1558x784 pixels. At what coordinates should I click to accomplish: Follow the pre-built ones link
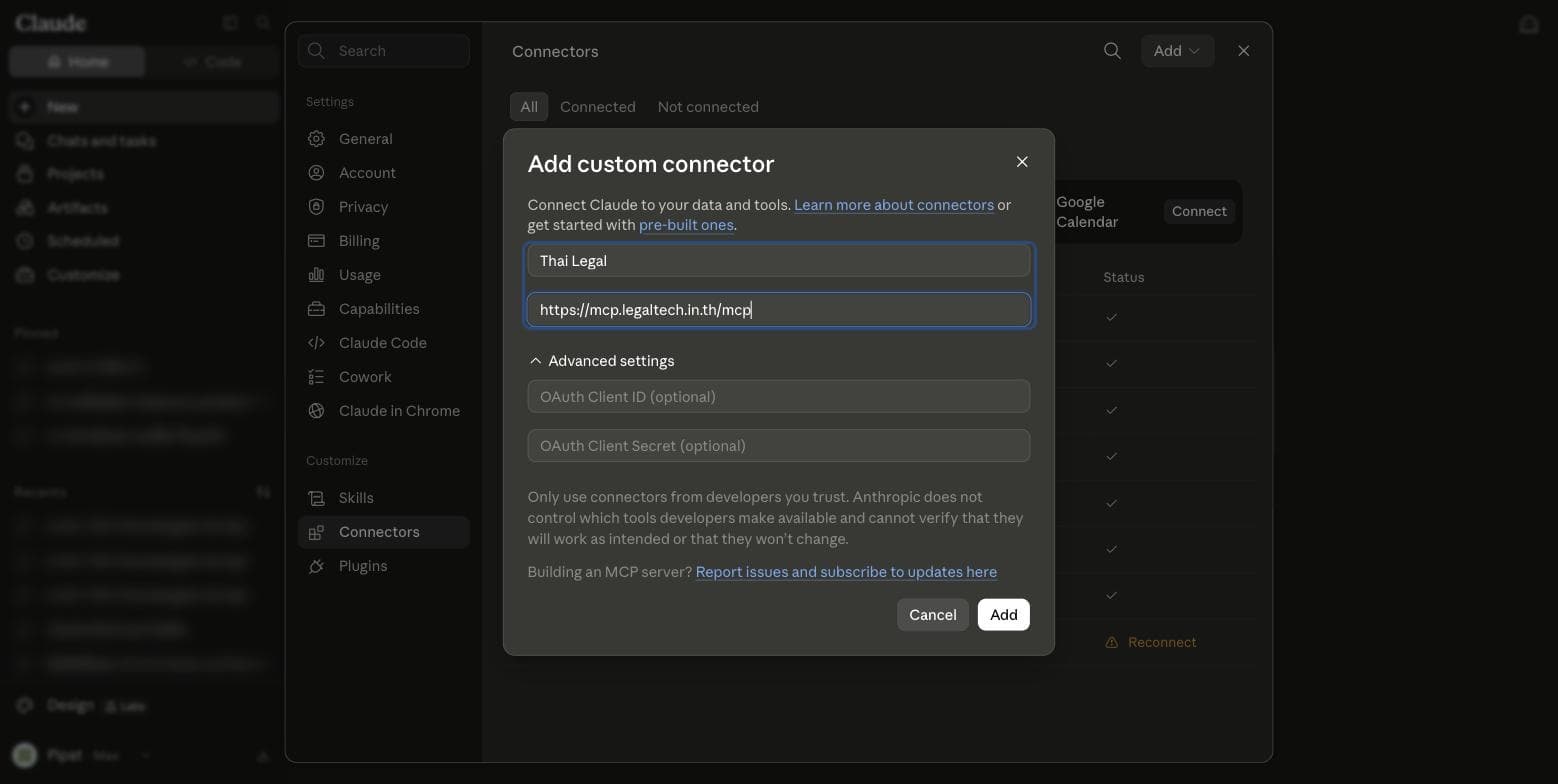(686, 225)
